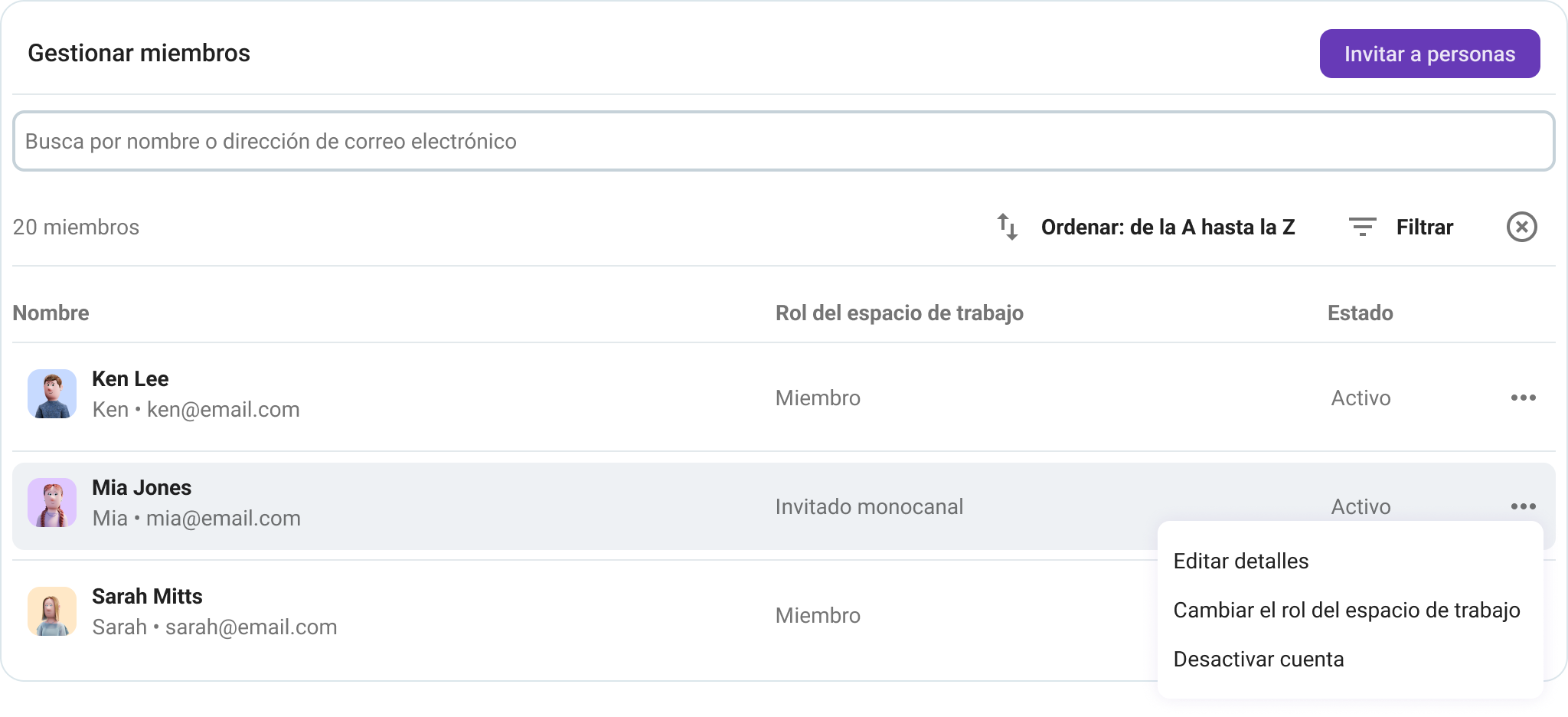Open the Ordenar de la A hasta la Z dropdown
The width and height of the screenshot is (1568, 717).
point(1168,227)
